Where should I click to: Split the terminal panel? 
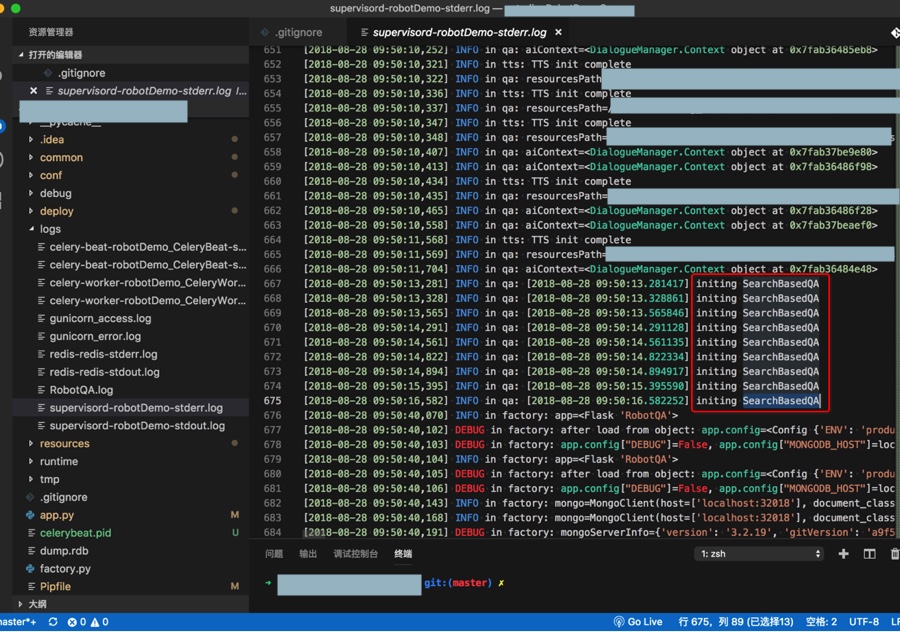[869, 554]
